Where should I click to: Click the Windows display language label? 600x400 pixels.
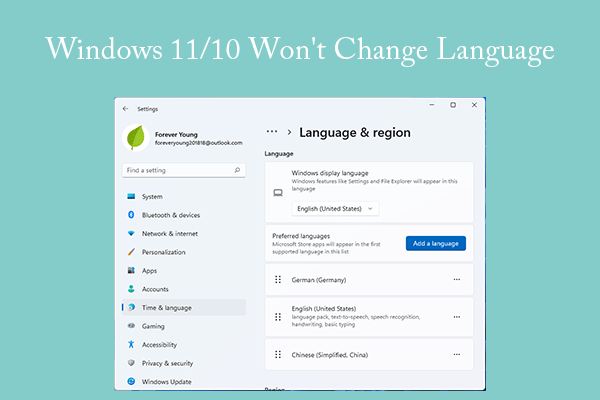coord(330,173)
